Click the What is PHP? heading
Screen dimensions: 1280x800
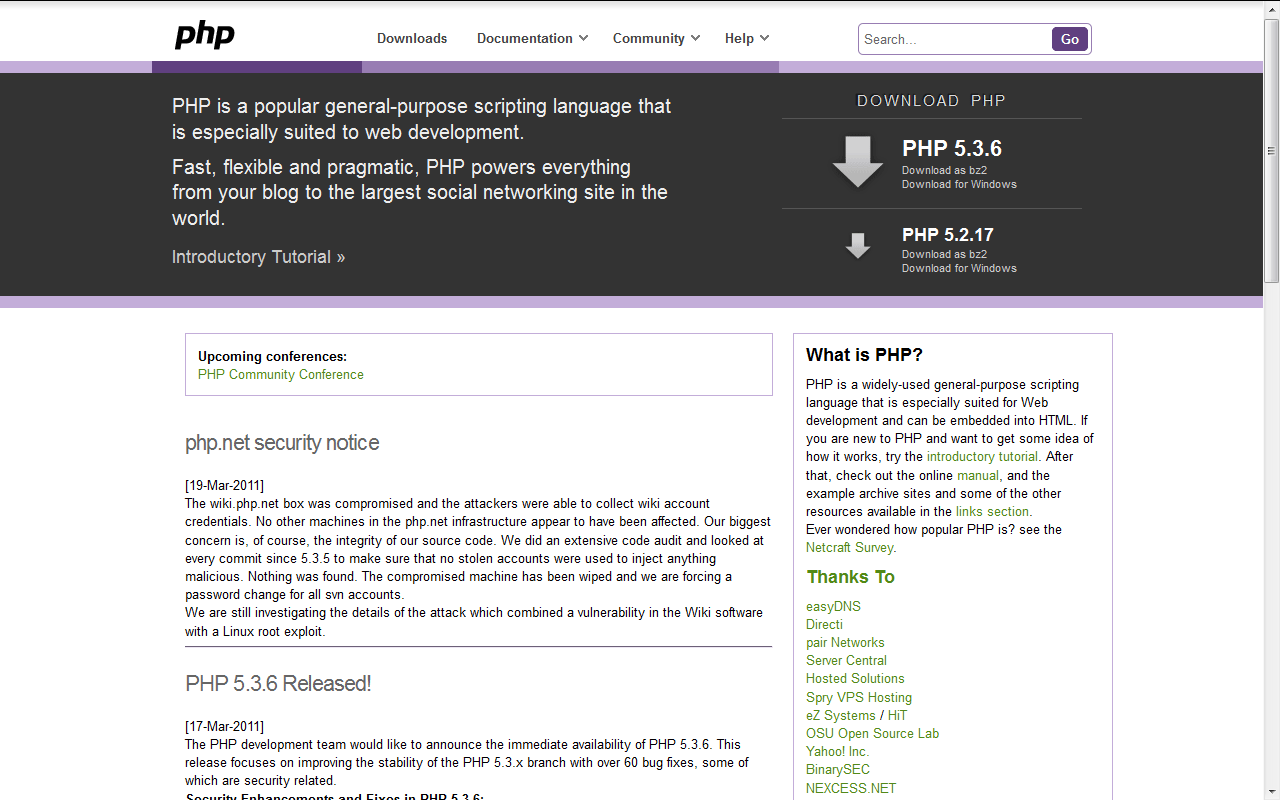pos(864,355)
